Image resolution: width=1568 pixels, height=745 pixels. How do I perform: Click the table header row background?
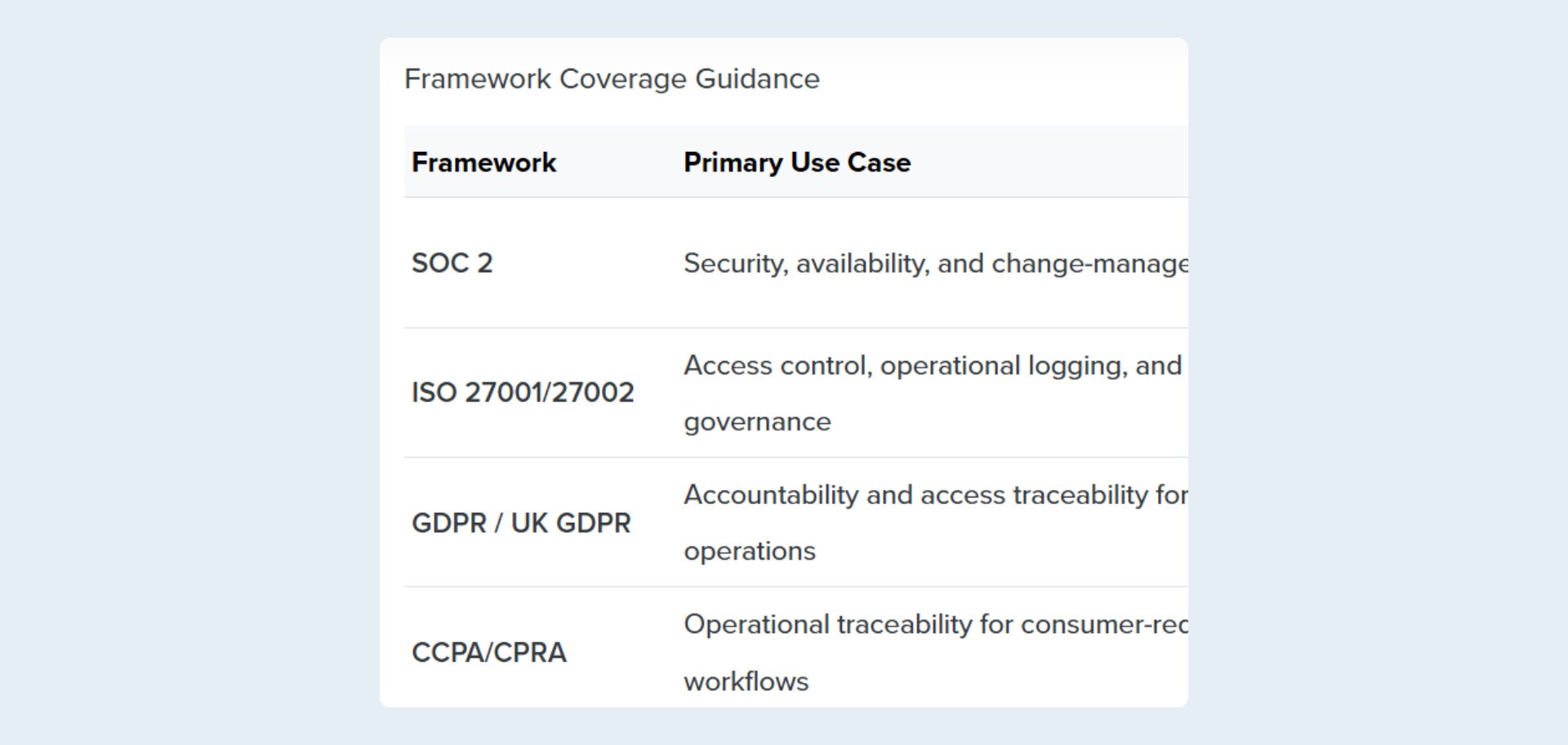(1062, 162)
